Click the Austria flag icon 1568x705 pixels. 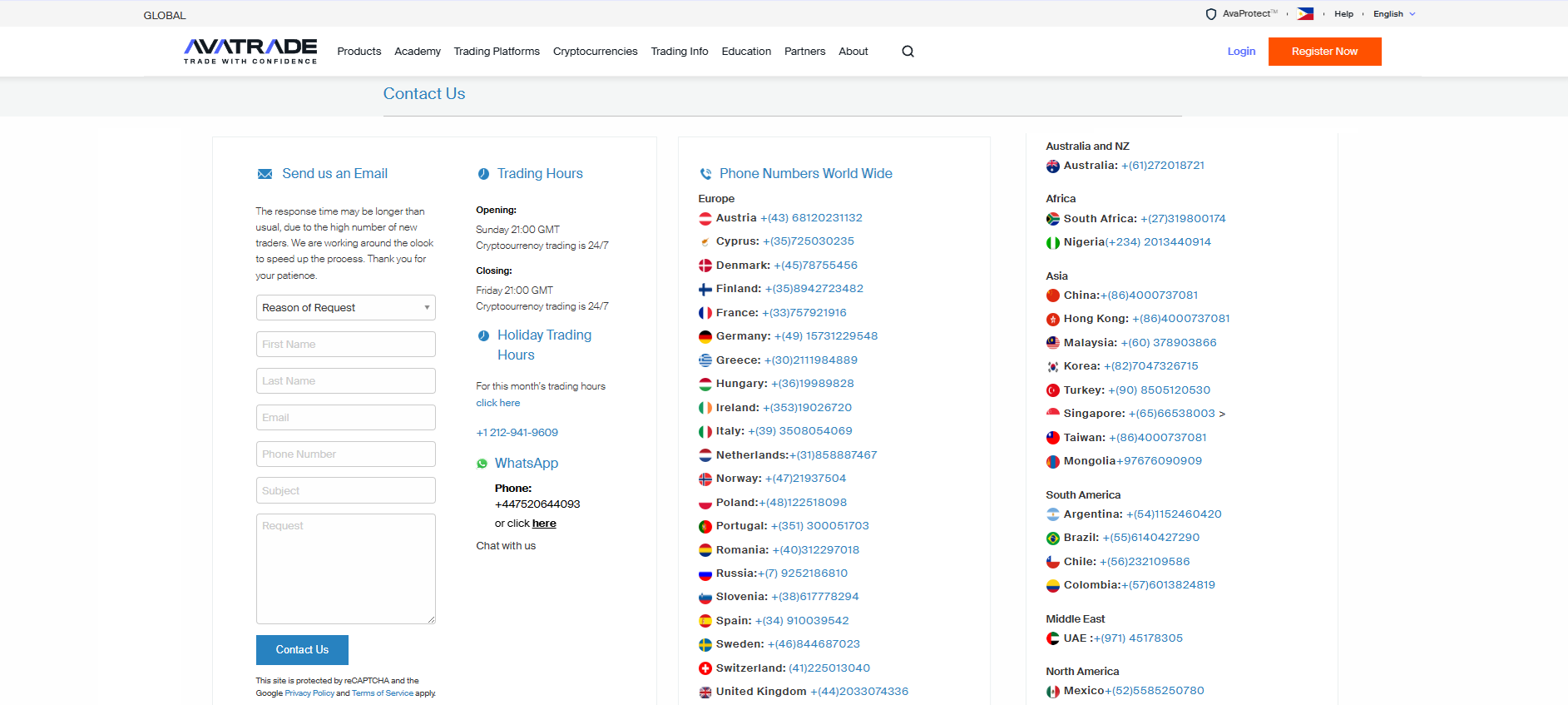pos(705,219)
